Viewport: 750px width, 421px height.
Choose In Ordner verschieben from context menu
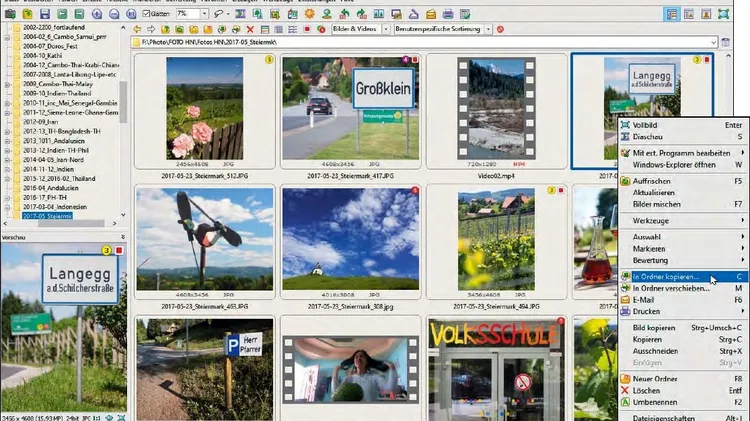pos(683,288)
